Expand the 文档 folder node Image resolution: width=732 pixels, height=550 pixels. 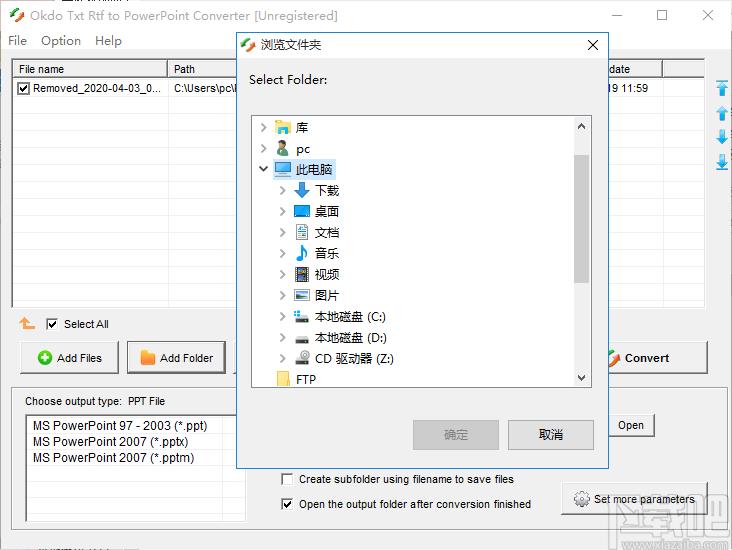[x=282, y=232]
